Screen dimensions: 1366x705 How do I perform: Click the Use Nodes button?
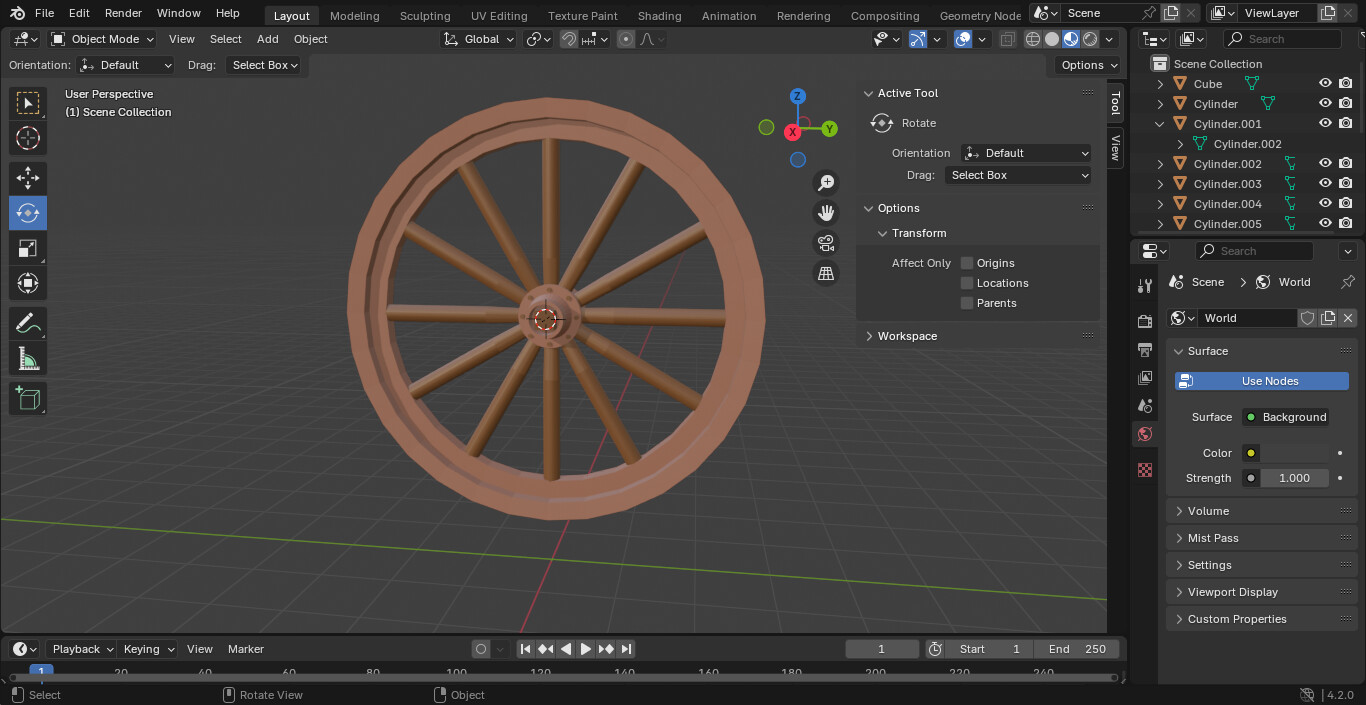tap(1260, 380)
